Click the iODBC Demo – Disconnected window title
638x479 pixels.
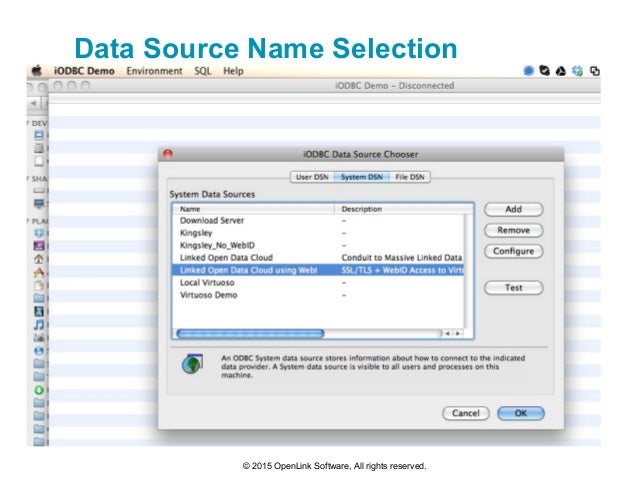(394, 86)
